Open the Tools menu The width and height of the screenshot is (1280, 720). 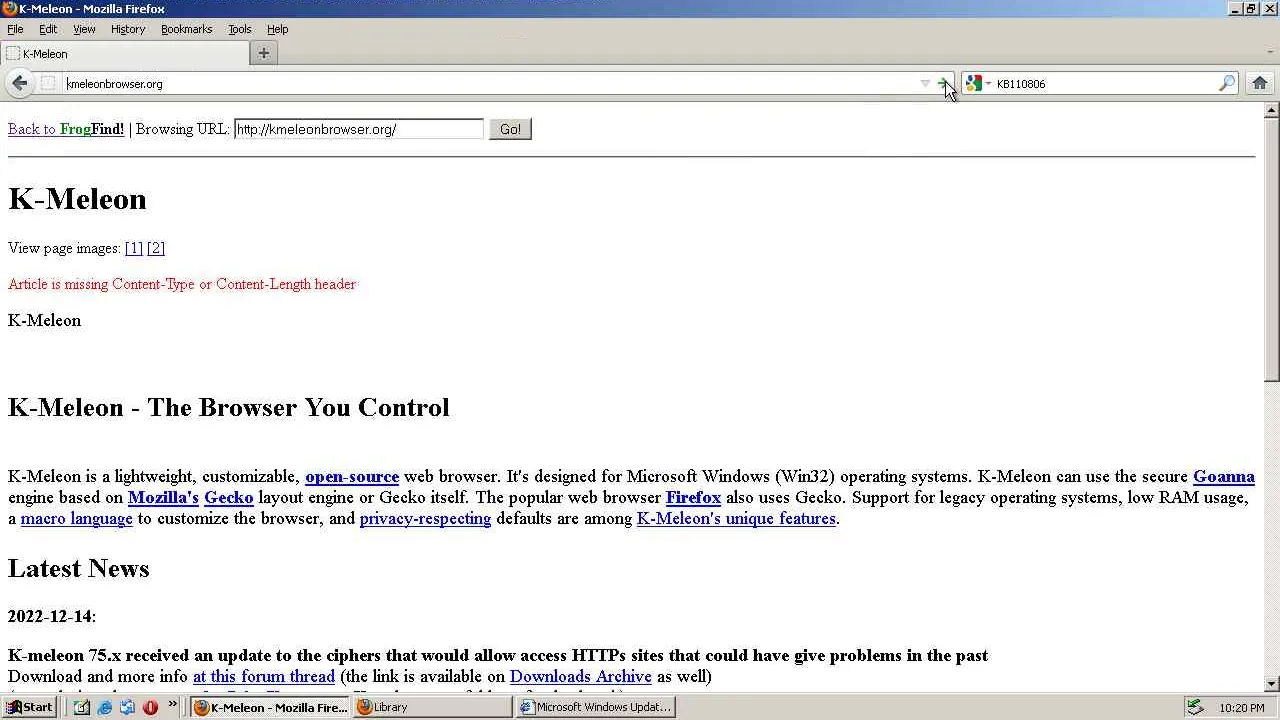240,29
